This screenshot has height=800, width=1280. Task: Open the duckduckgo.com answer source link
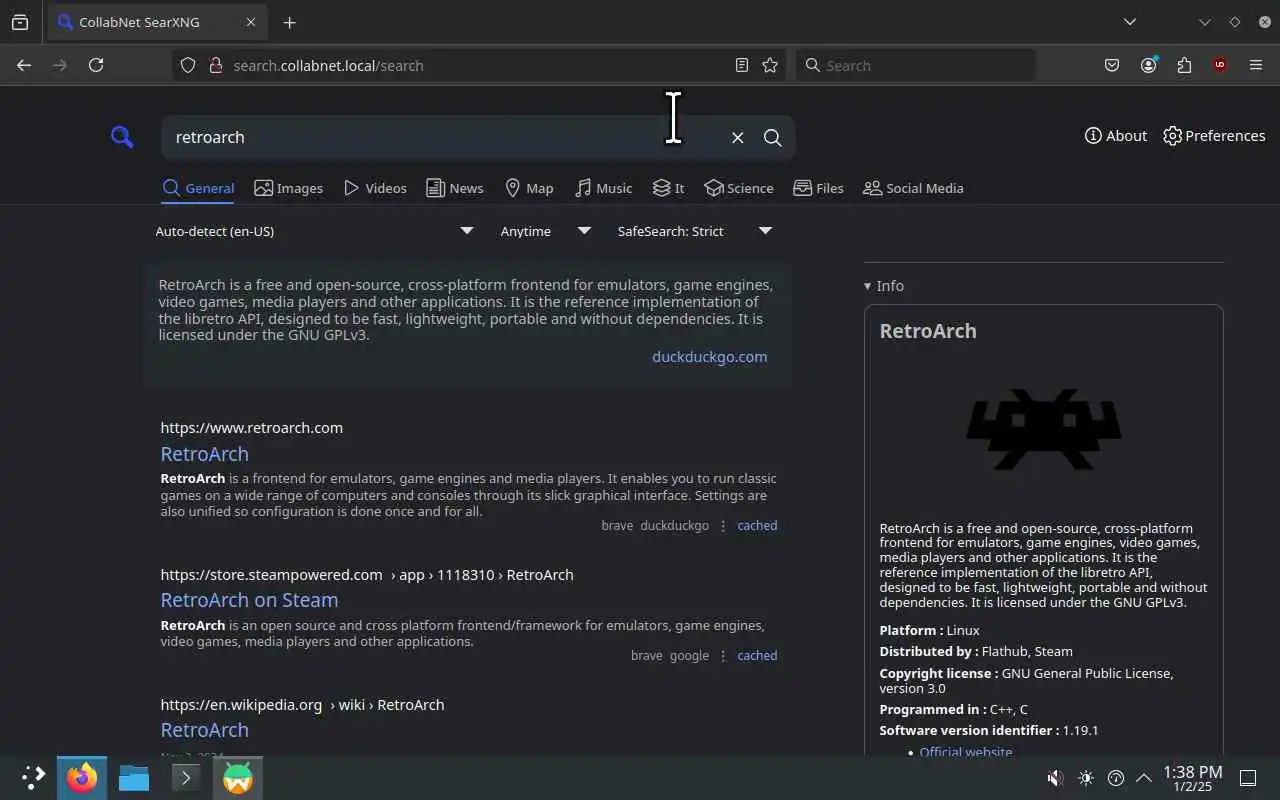click(x=709, y=357)
